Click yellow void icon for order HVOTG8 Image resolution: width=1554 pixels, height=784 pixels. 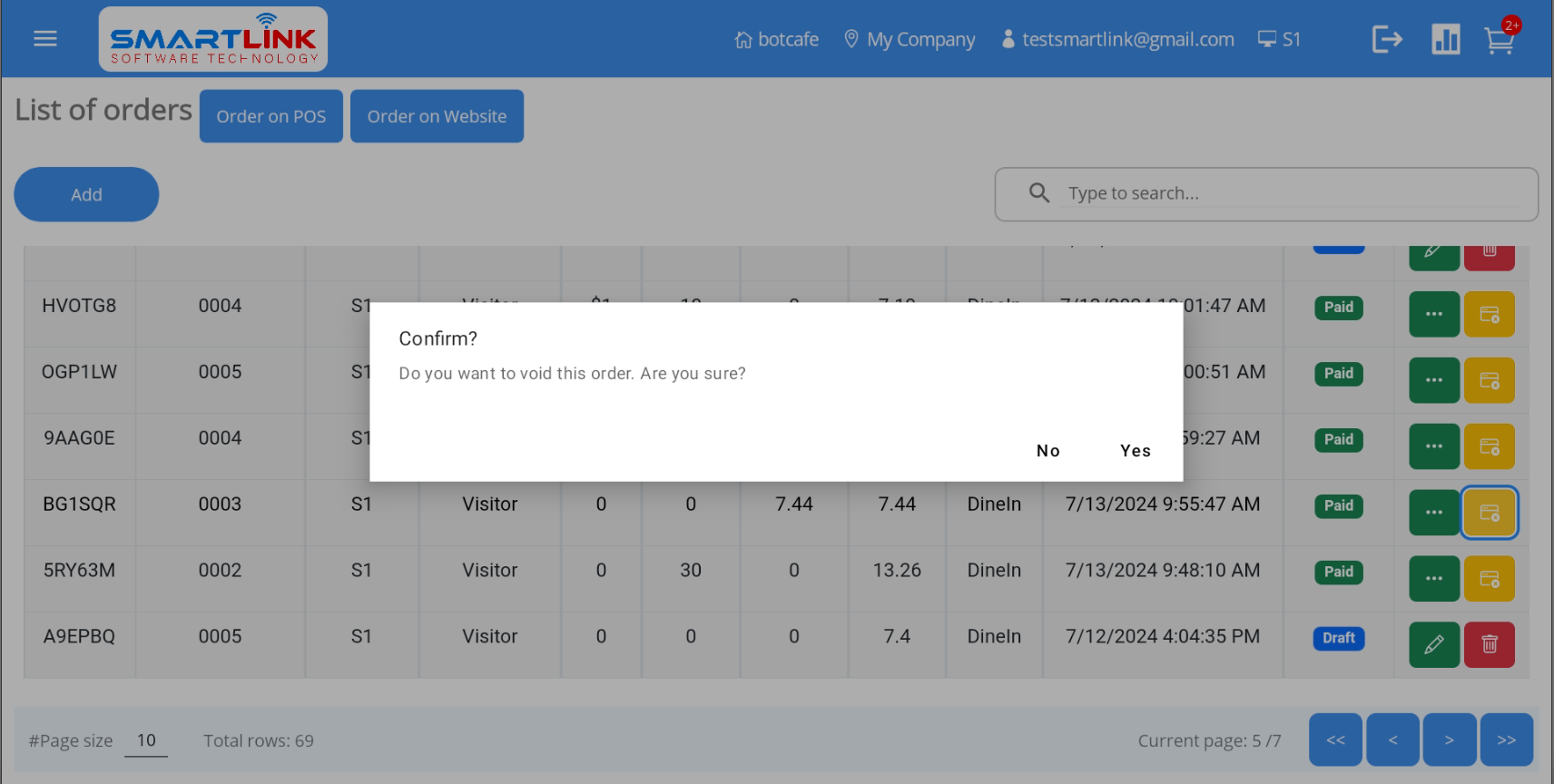1489,314
